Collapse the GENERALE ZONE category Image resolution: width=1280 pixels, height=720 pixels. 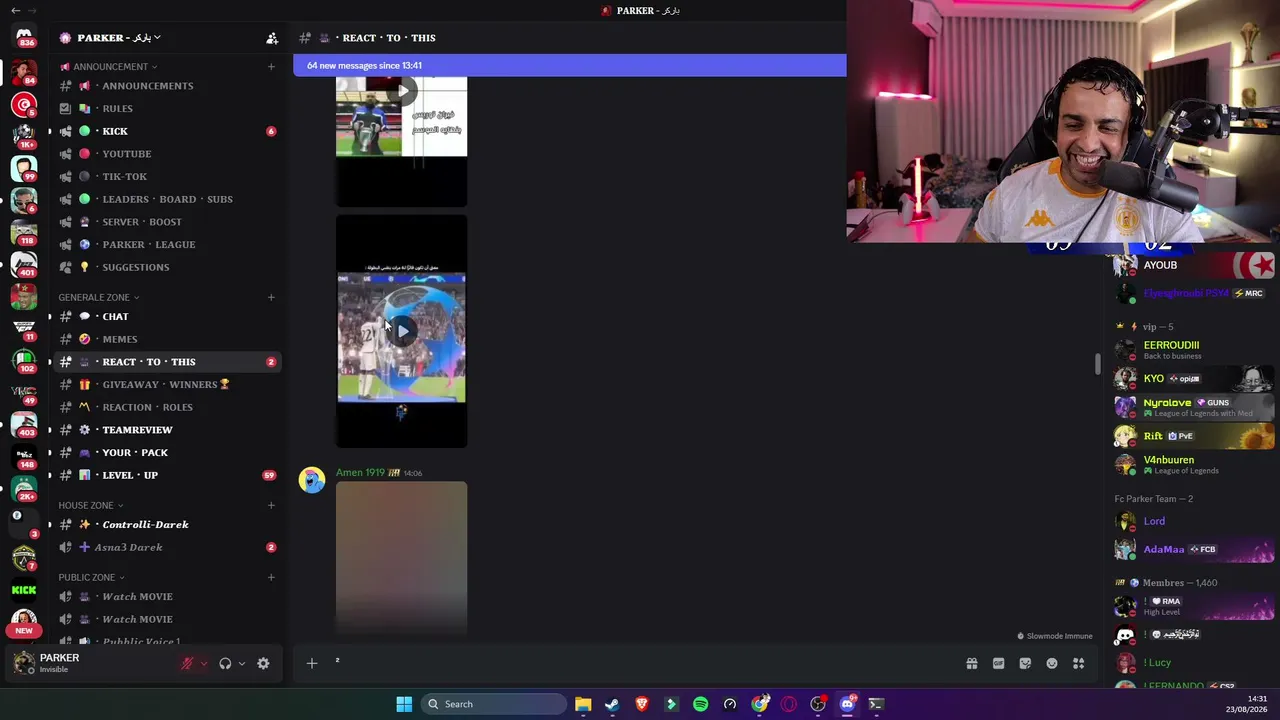coord(98,297)
